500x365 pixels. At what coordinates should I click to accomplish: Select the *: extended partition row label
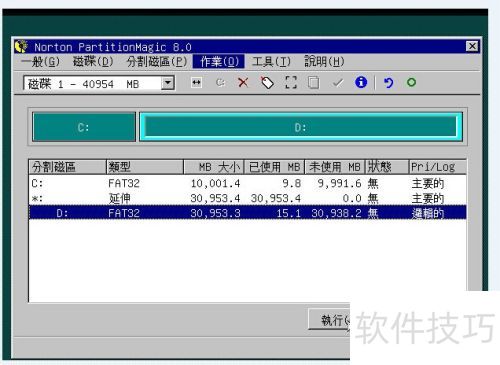click(x=37, y=199)
